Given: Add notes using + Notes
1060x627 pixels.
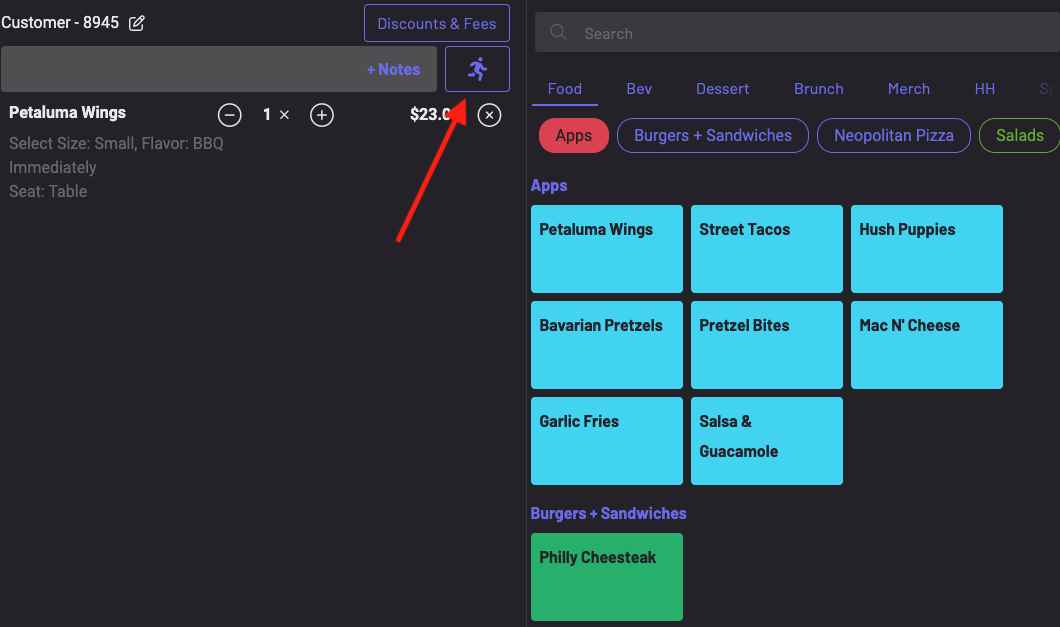Looking at the screenshot, I should click(x=393, y=69).
